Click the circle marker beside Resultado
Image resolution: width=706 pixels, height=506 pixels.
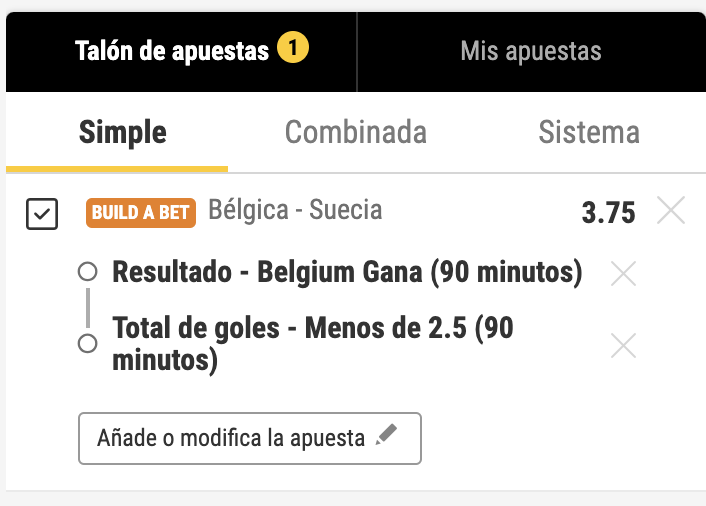pyautogui.click(x=87, y=272)
